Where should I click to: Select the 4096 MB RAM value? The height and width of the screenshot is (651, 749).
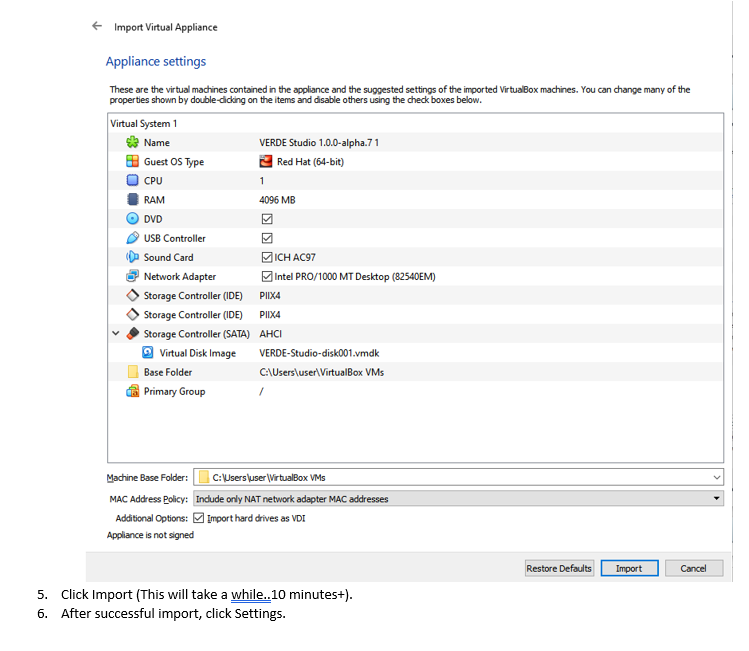point(278,200)
